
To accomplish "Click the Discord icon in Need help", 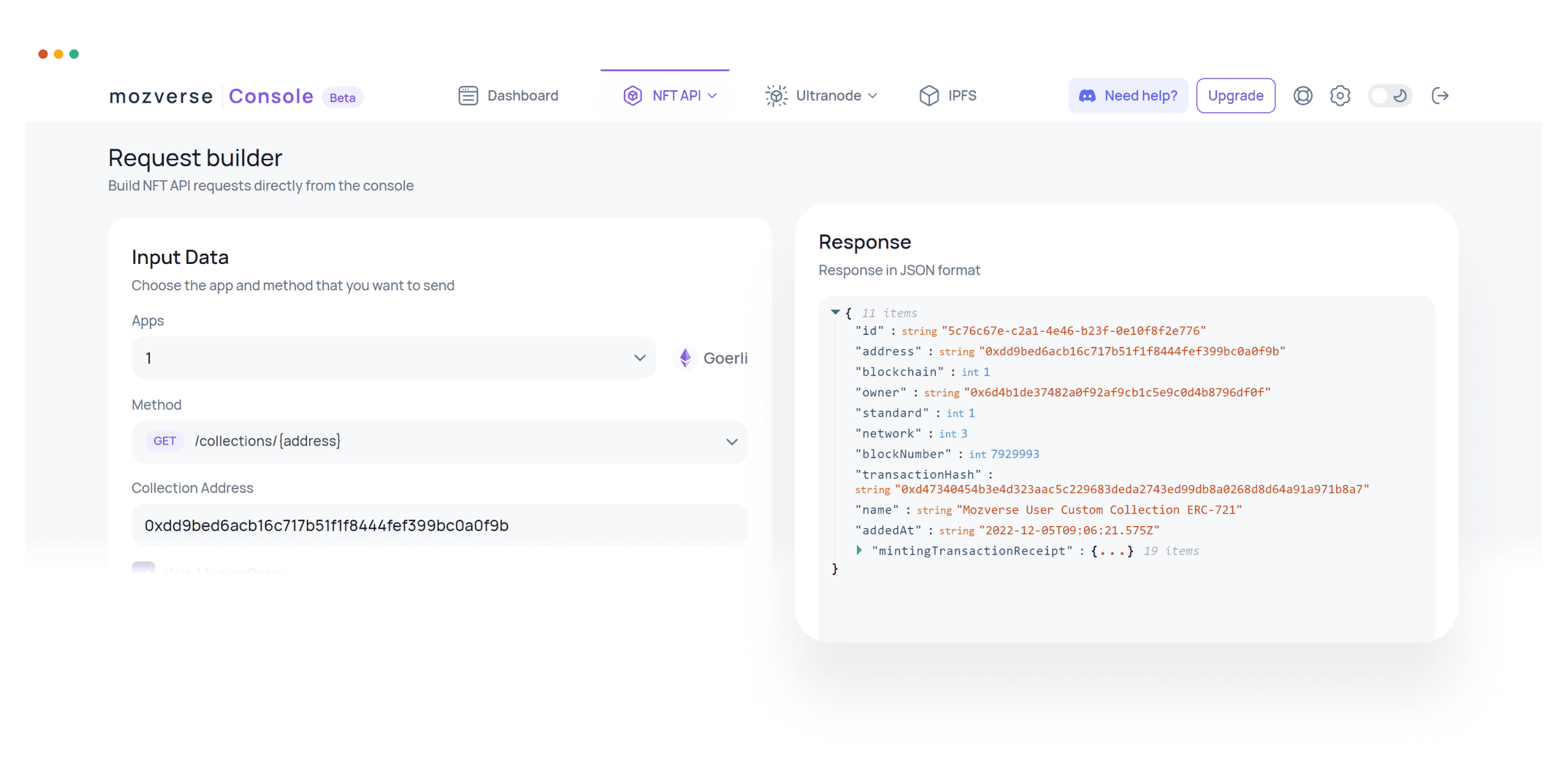I will click(x=1087, y=96).
